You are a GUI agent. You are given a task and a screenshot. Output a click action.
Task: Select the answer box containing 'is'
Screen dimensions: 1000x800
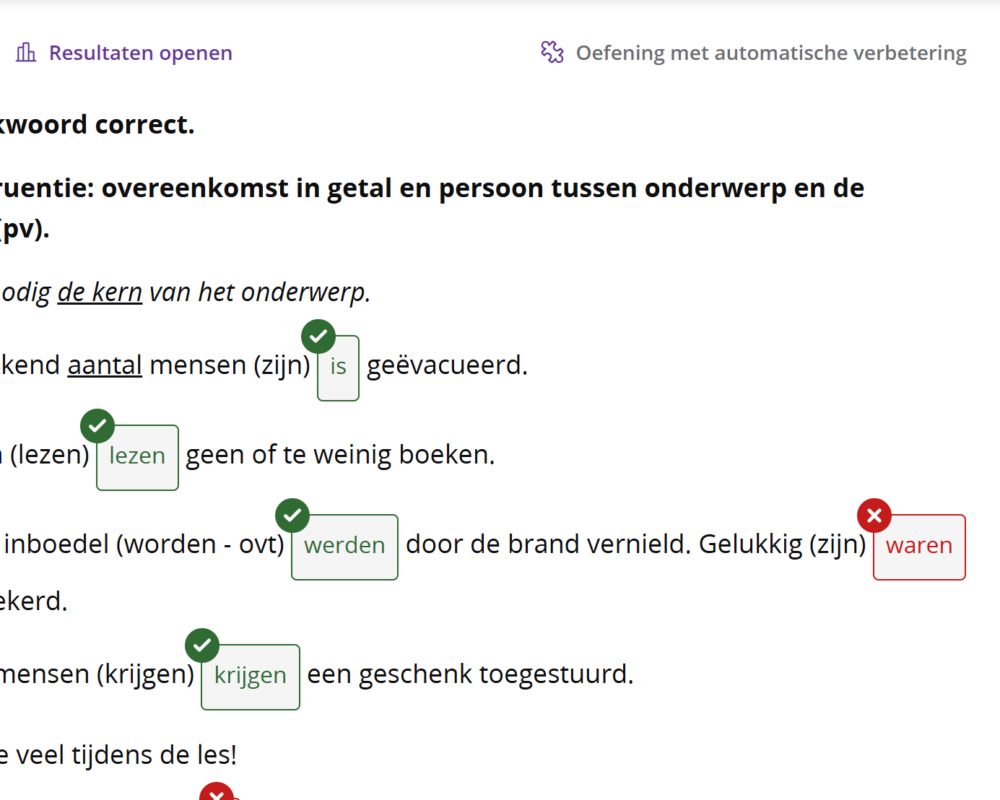pyautogui.click(x=337, y=368)
